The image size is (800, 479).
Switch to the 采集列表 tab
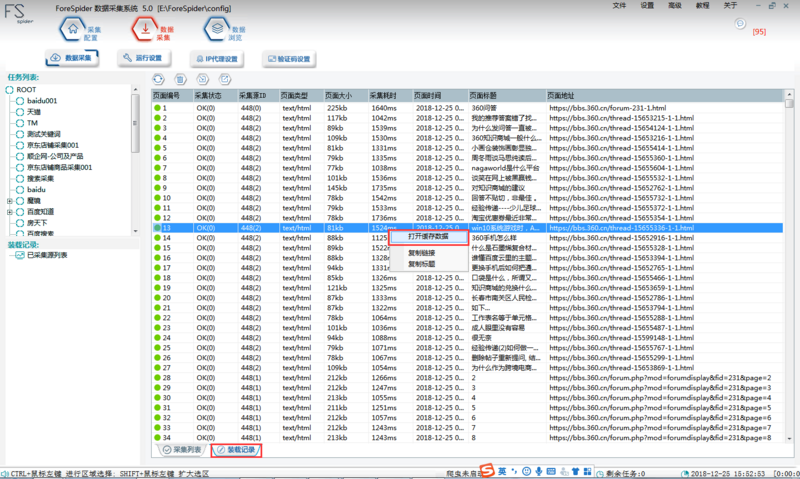click(182, 451)
